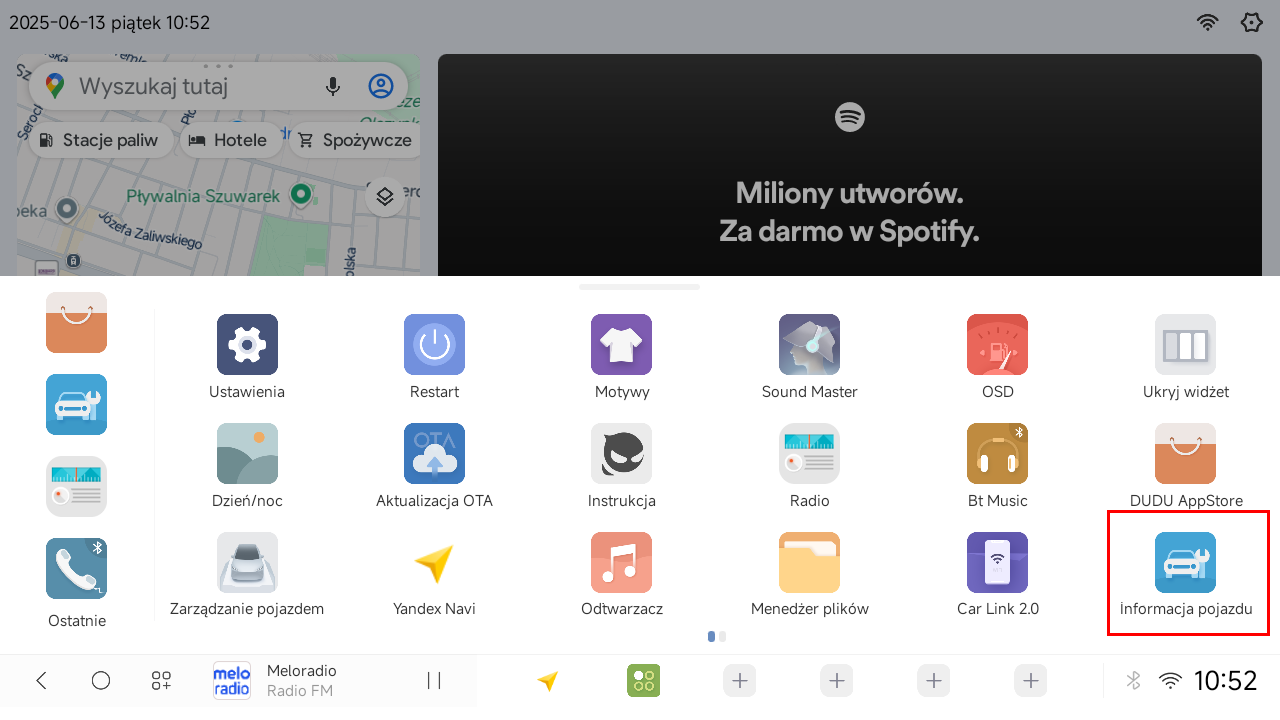The image size is (1280, 720).
Task: Open the Motywy themes app
Action: (622, 345)
